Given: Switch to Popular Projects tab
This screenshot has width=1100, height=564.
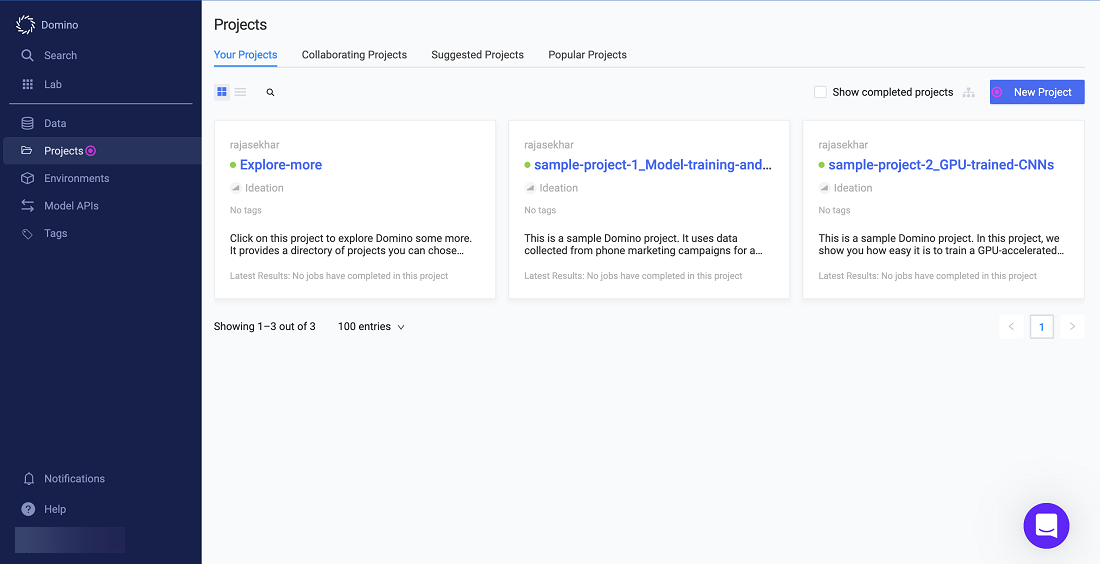Looking at the screenshot, I should coord(588,55).
